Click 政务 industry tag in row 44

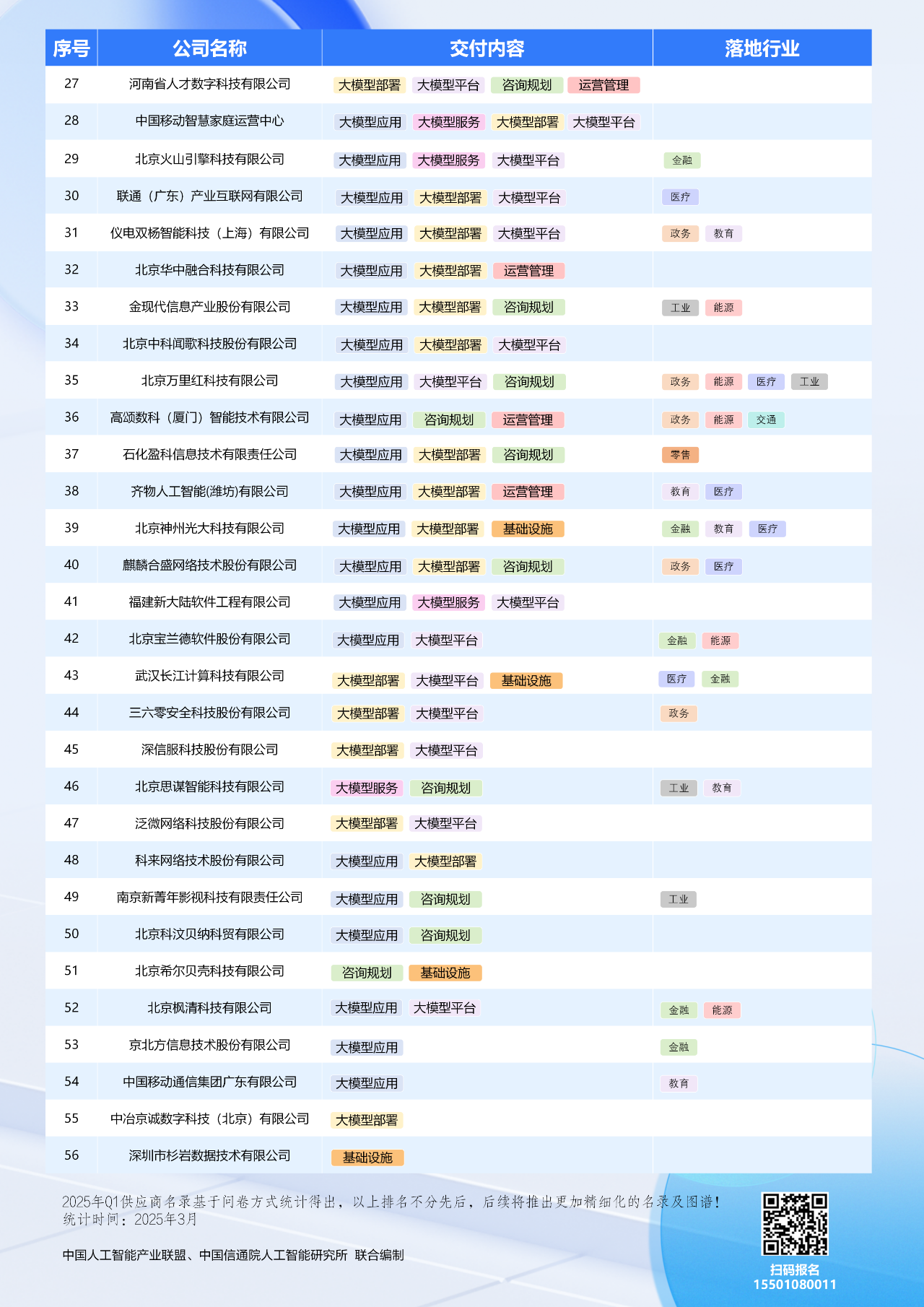[x=679, y=713]
